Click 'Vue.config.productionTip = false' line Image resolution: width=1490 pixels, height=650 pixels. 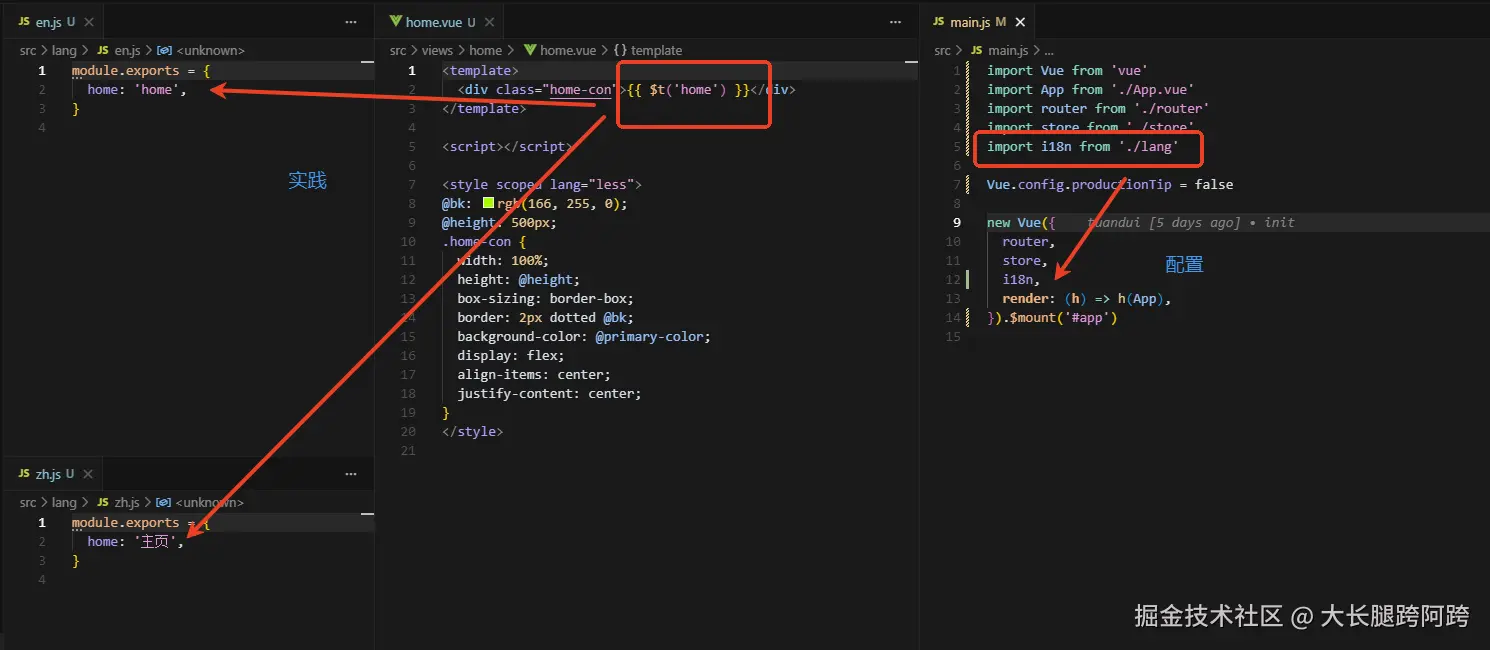(1110, 185)
